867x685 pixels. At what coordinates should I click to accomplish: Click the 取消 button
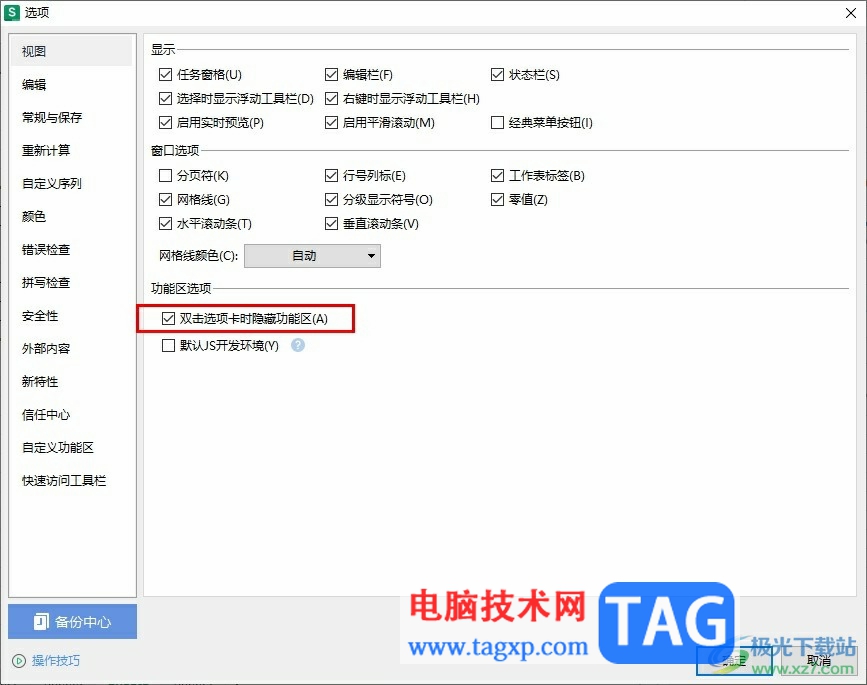[818, 660]
